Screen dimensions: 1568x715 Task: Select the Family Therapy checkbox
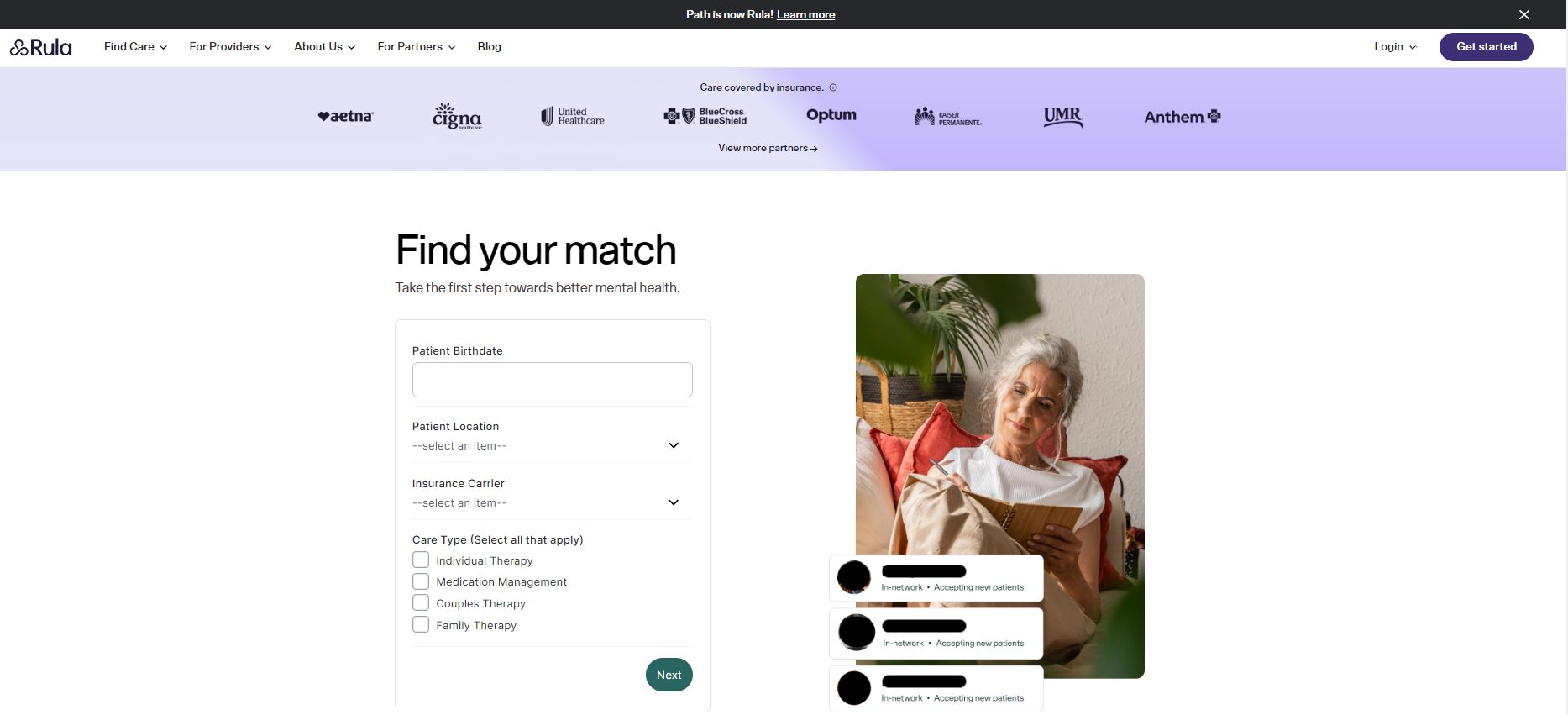pyautogui.click(x=421, y=624)
